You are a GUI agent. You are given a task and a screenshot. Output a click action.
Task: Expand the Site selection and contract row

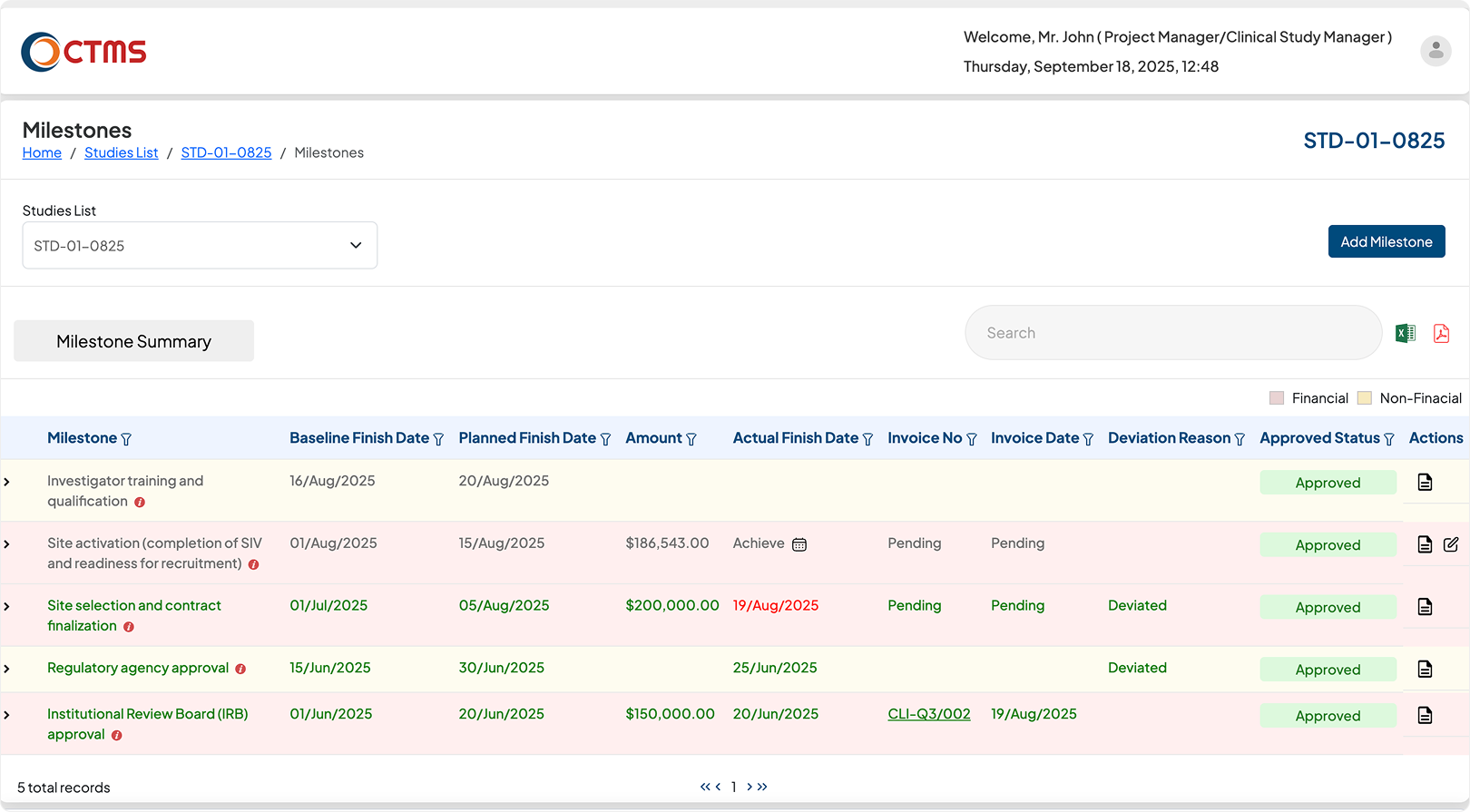7,606
